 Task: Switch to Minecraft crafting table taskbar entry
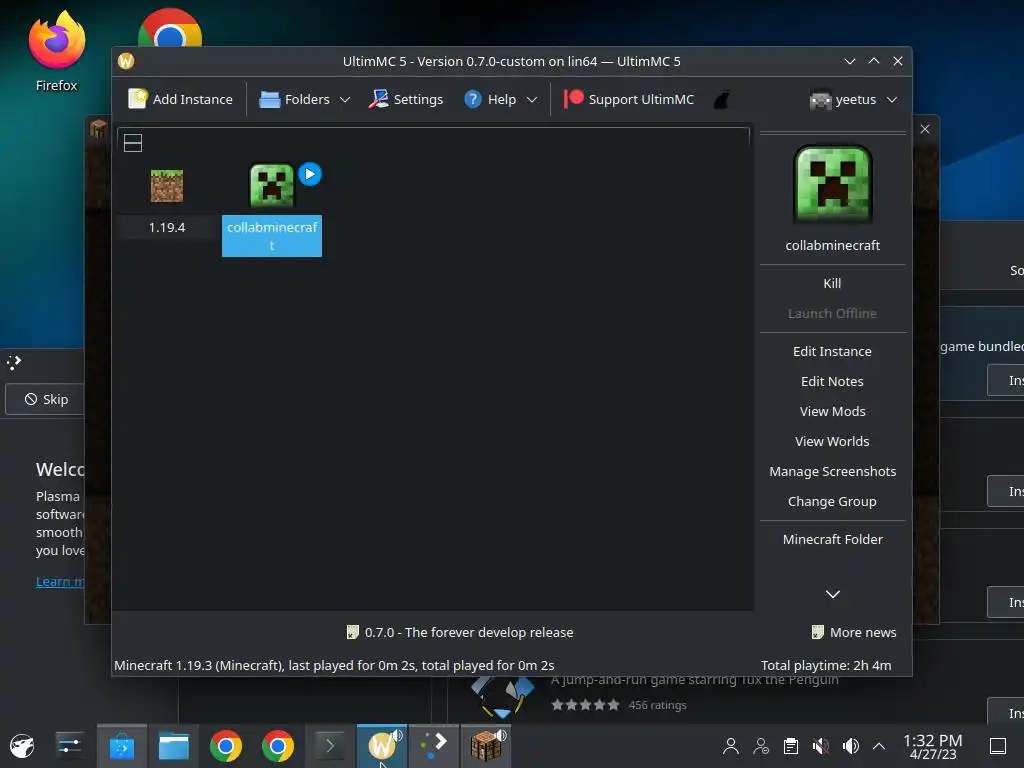(x=487, y=746)
